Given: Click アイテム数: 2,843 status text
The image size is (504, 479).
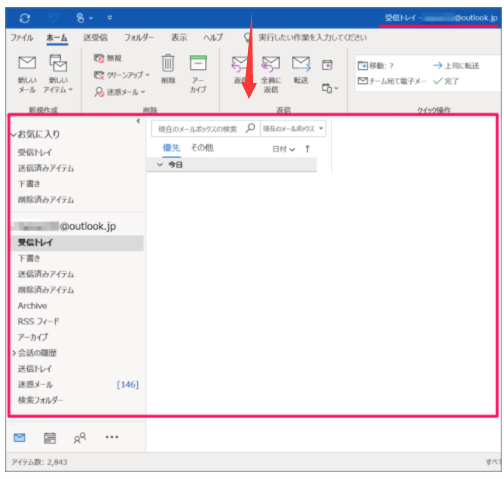Looking at the screenshot, I should tap(39, 462).
